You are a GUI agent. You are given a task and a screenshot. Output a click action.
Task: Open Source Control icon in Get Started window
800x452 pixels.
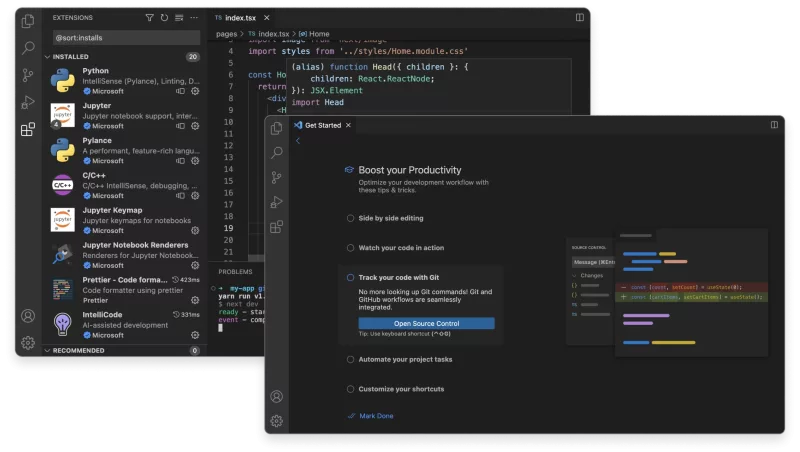(x=277, y=178)
